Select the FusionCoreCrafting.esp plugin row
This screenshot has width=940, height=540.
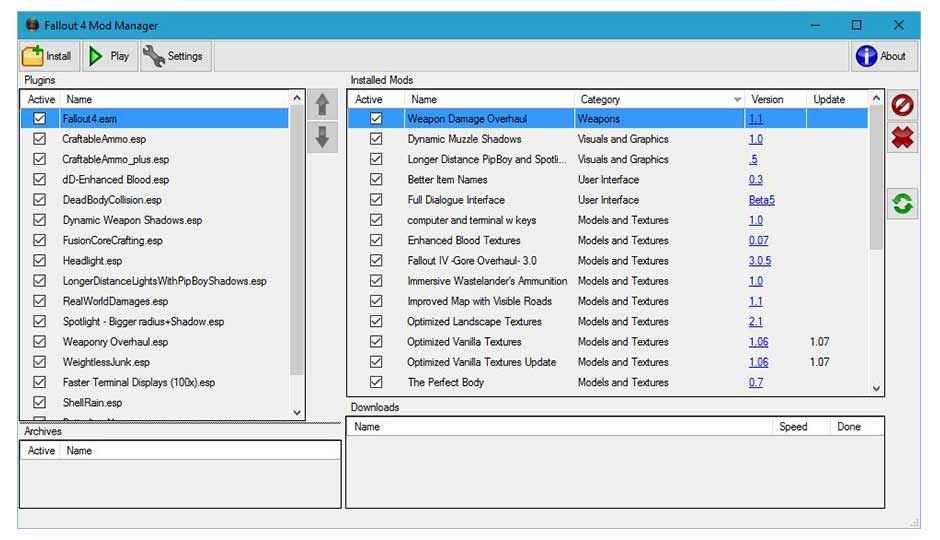point(155,240)
